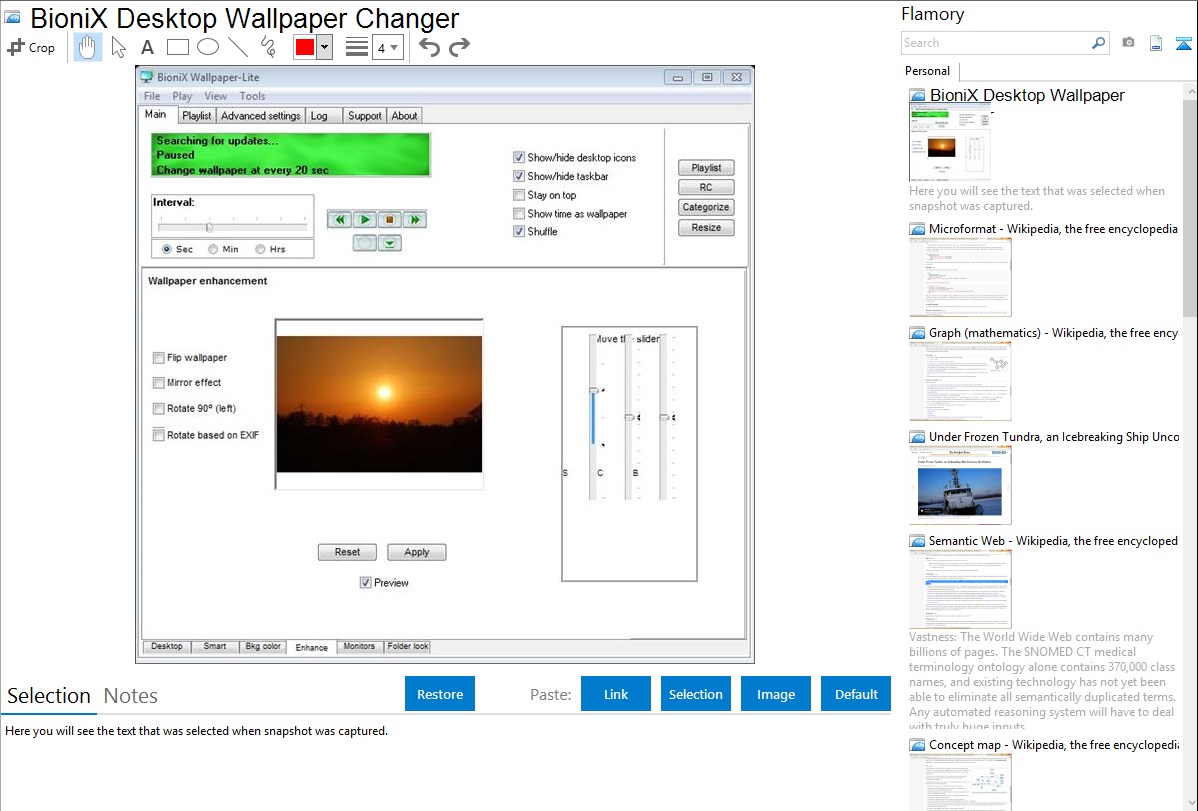The image size is (1198, 811).
Task: Undo the last annotation
Action: pyautogui.click(x=429, y=47)
